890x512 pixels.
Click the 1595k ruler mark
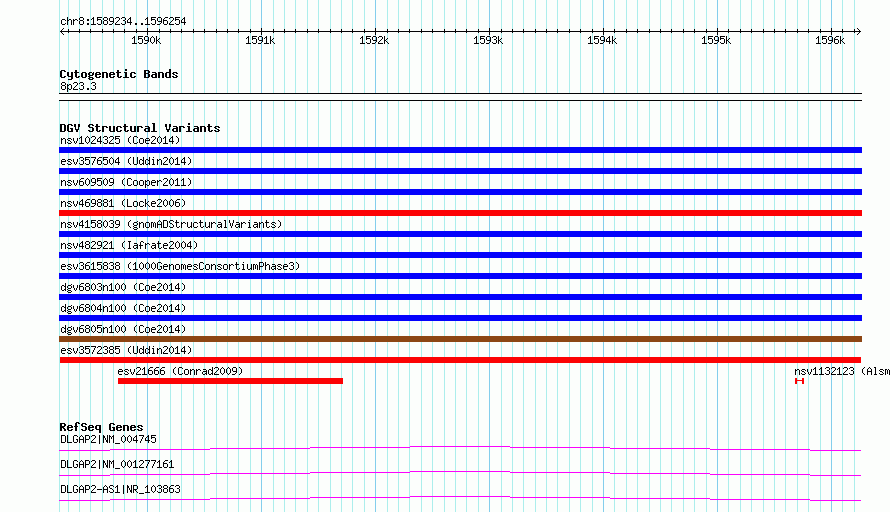click(716, 40)
